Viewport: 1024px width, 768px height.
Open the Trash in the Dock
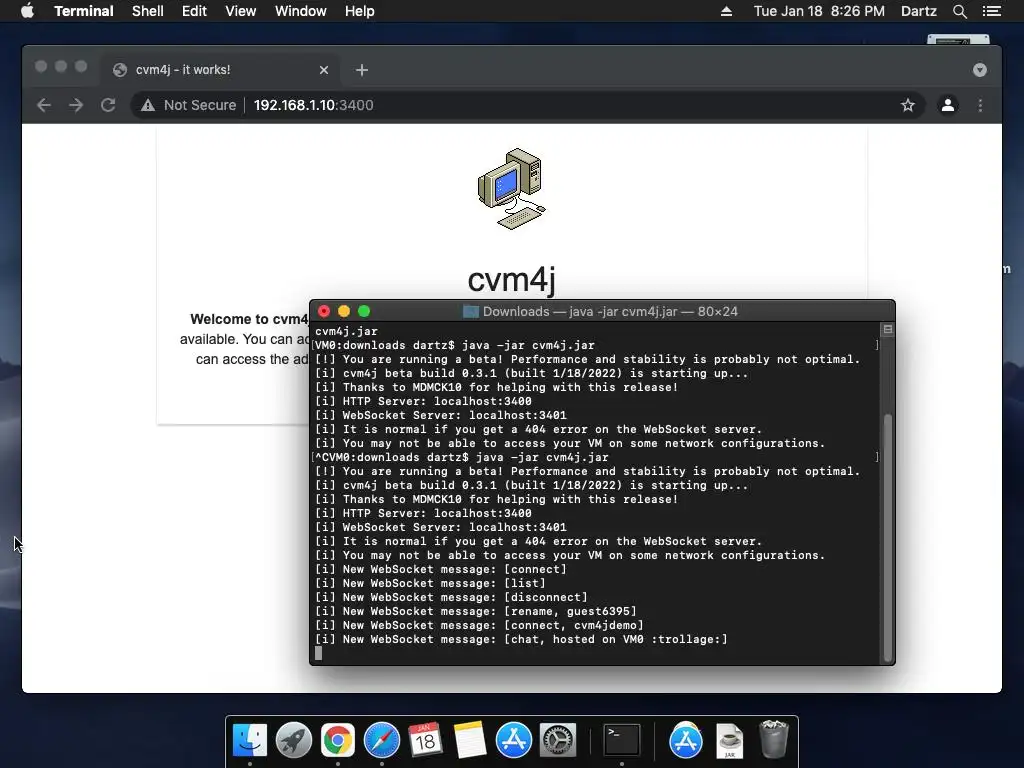[x=774, y=739]
